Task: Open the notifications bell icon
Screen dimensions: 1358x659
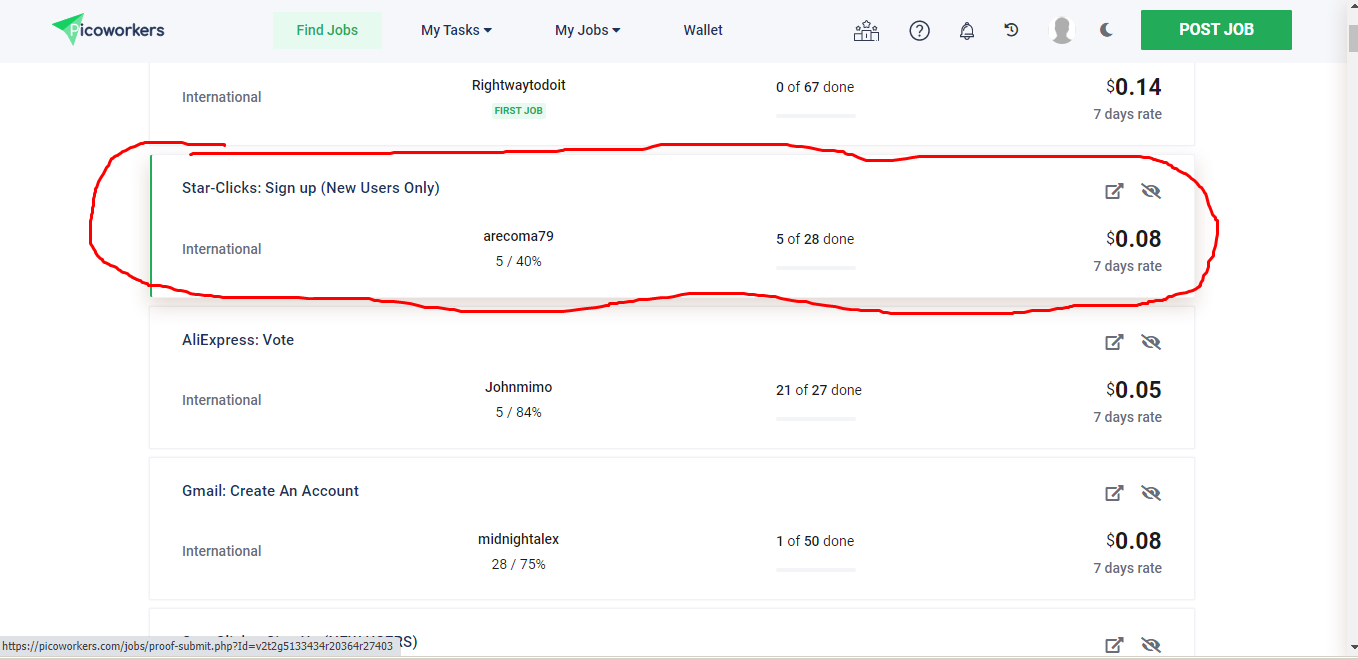Action: (967, 31)
